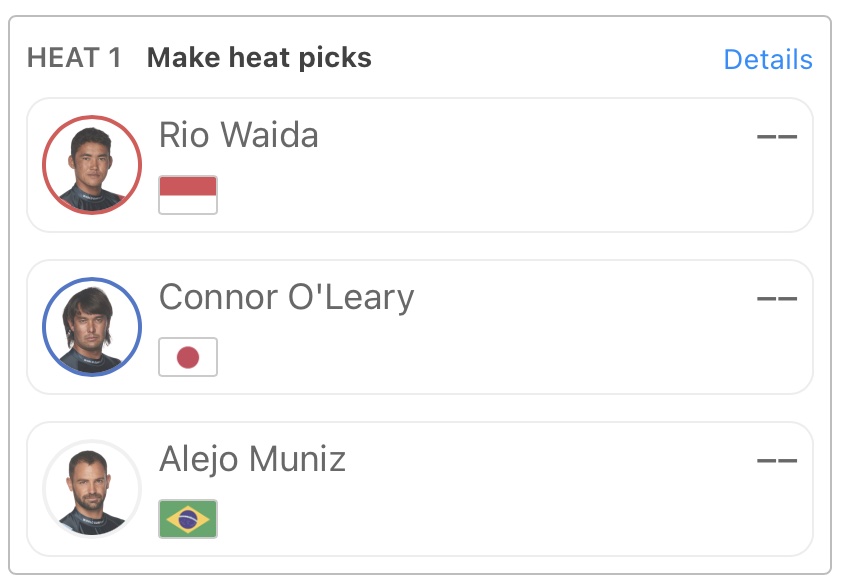Open the heat Details link

(767, 60)
